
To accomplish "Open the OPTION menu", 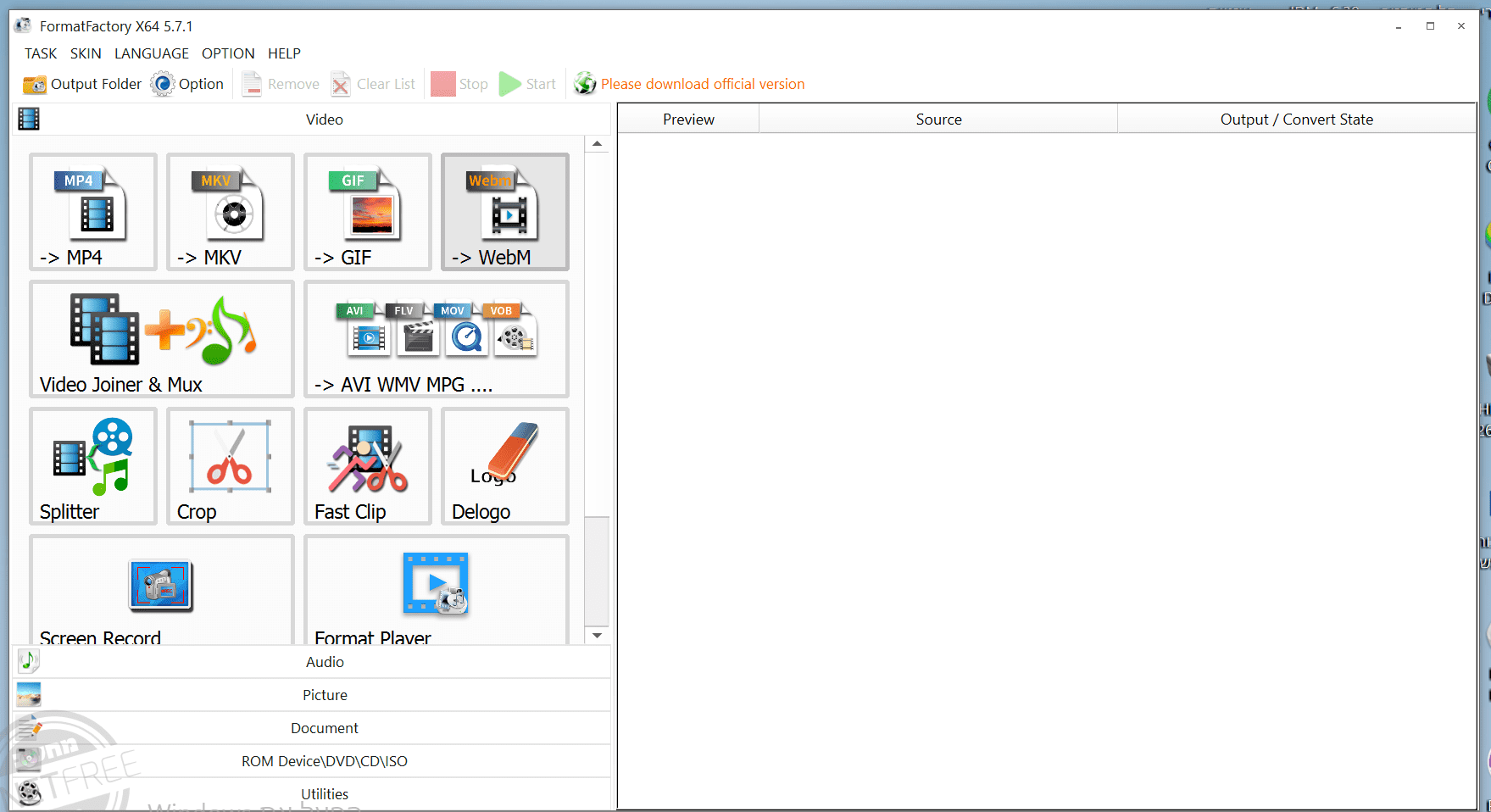I will click(x=228, y=53).
